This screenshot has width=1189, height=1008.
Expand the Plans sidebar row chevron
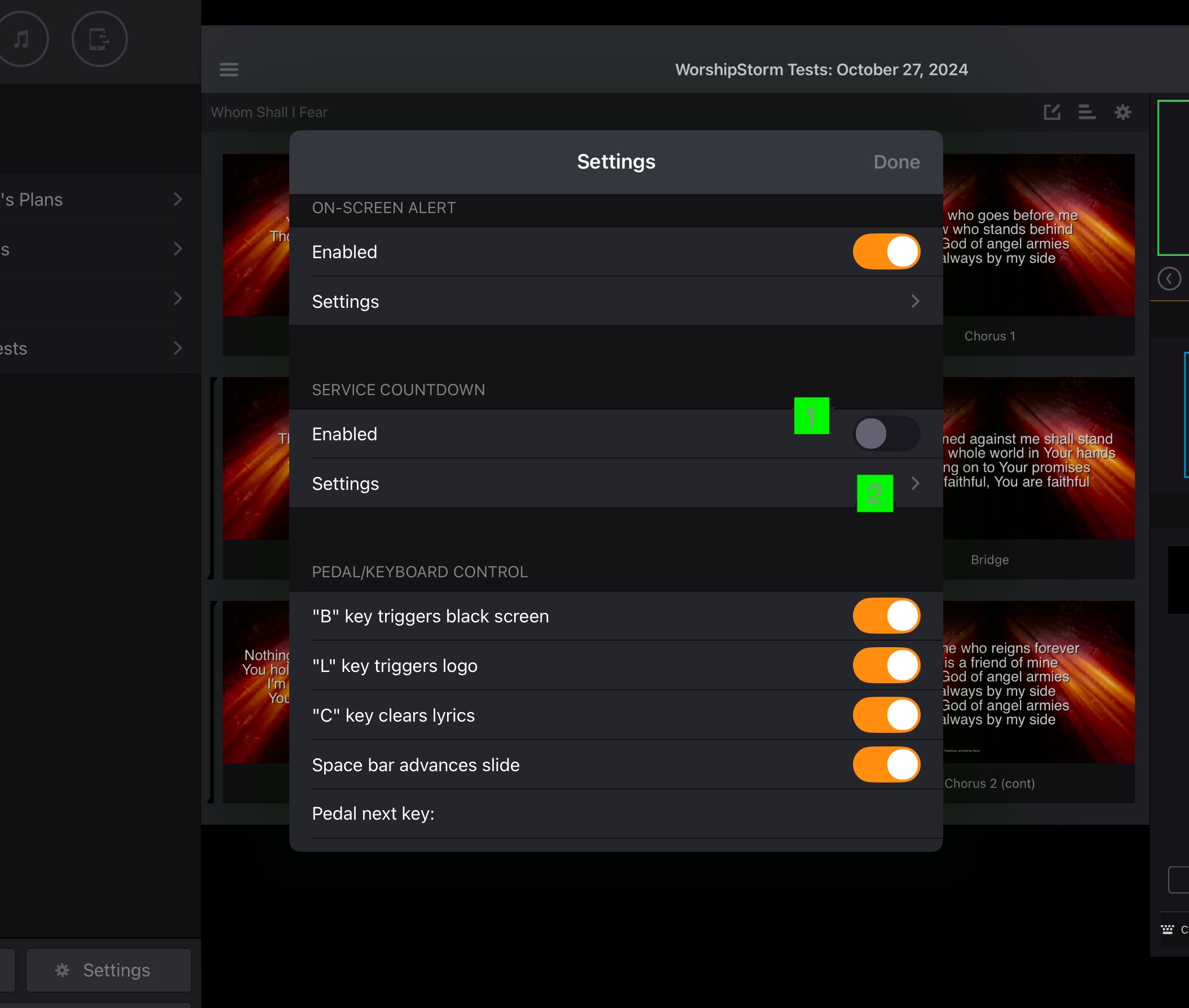coord(178,199)
